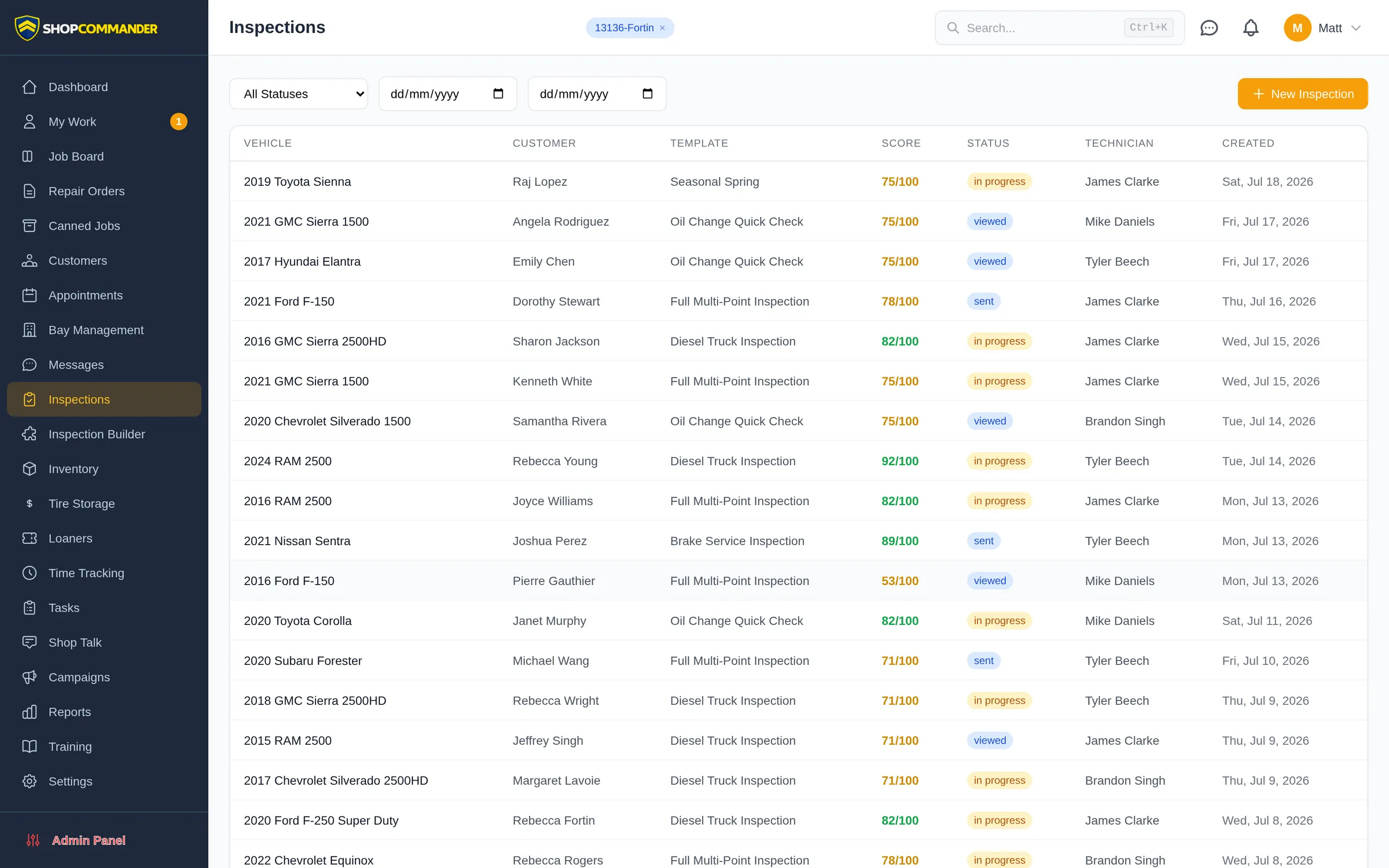
Task: Open calendar picker on first date field
Action: 498,94
